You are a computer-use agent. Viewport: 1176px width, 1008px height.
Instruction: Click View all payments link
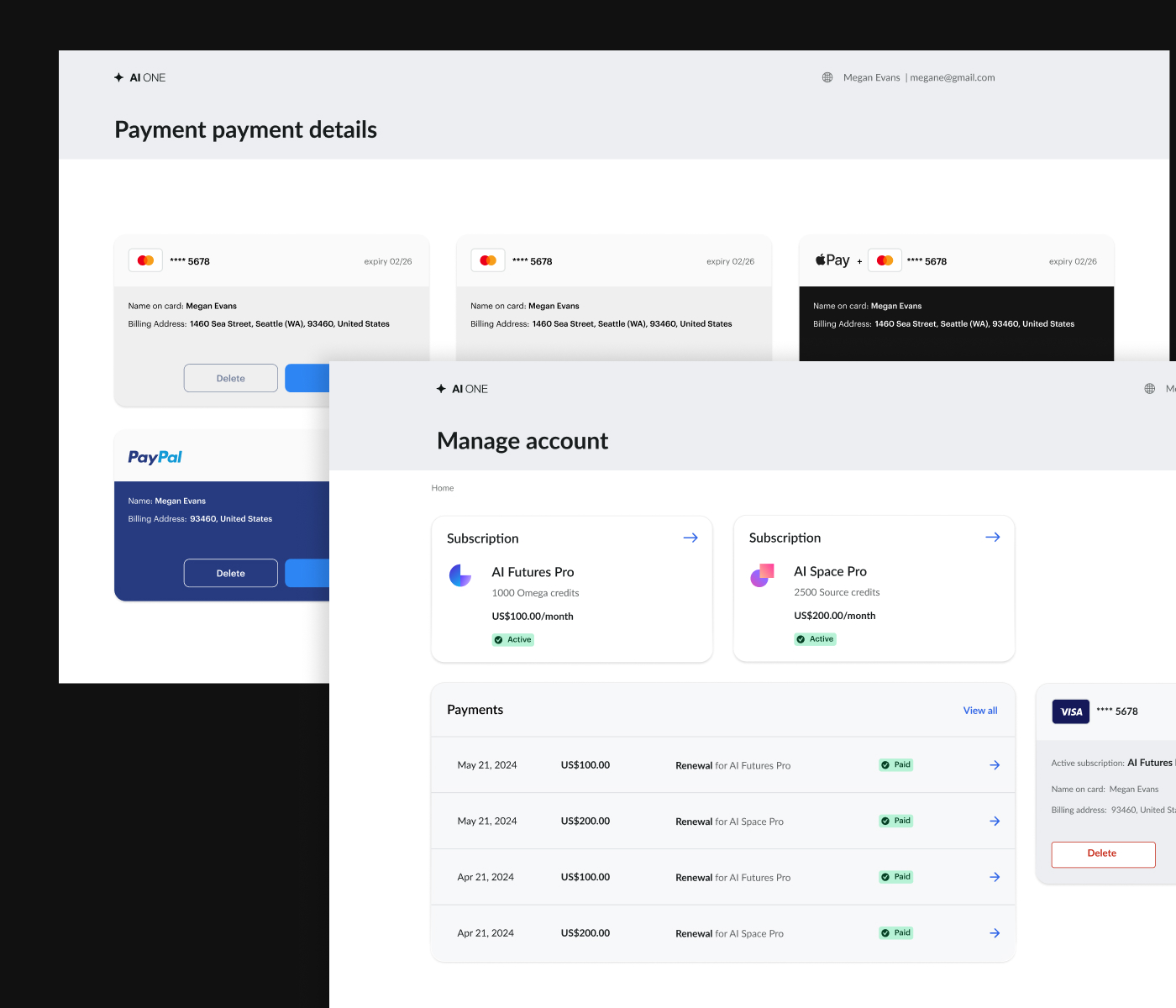pyautogui.click(x=979, y=710)
